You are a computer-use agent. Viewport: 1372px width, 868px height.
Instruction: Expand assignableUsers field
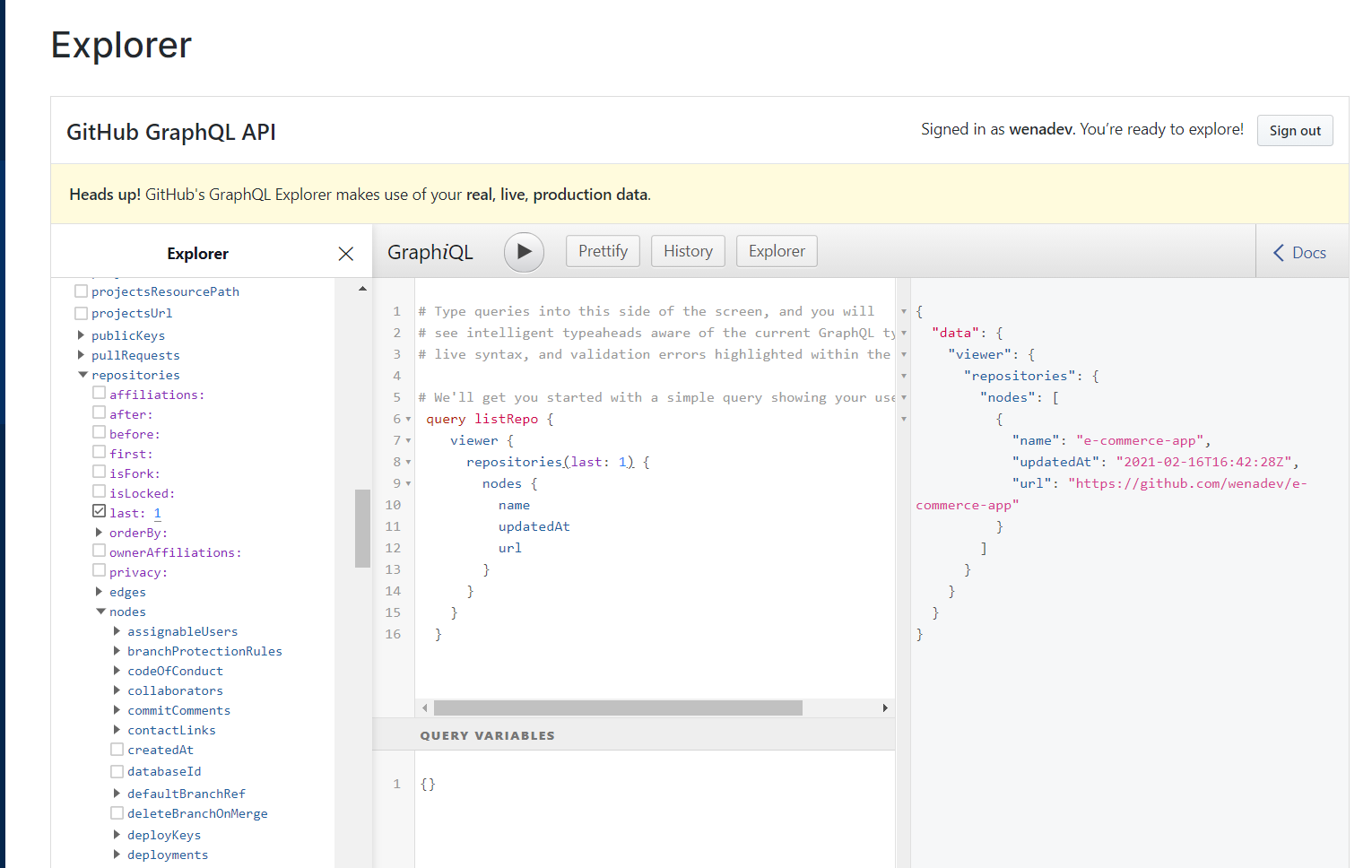[x=117, y=631]
